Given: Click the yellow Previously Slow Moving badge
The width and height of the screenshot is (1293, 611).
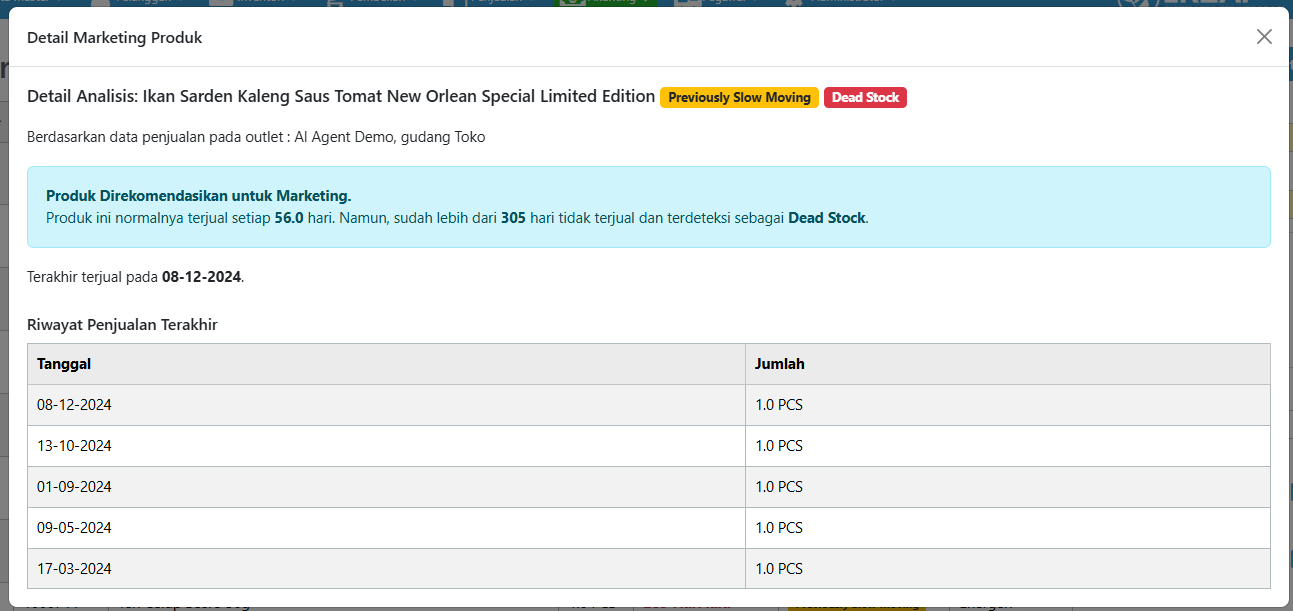Looking at the screenshot, I should pos(739,98).
